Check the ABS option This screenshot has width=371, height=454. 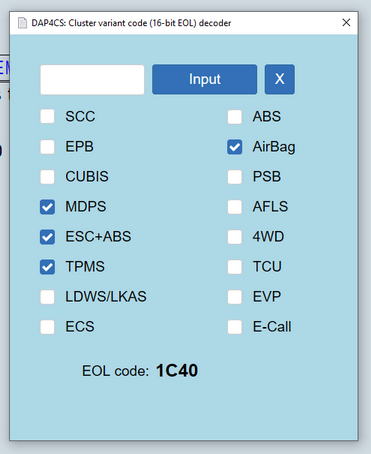click(235, 117)
